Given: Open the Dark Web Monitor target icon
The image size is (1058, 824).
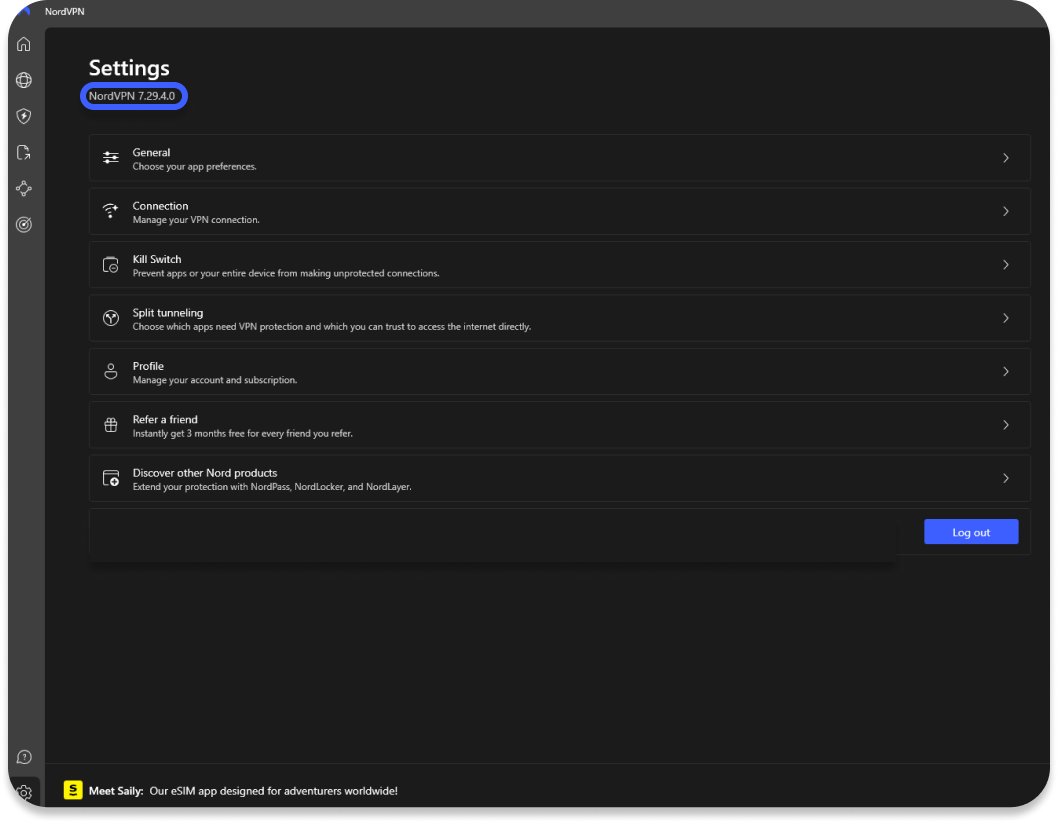Looking at the screenshot, I should 24,225.
